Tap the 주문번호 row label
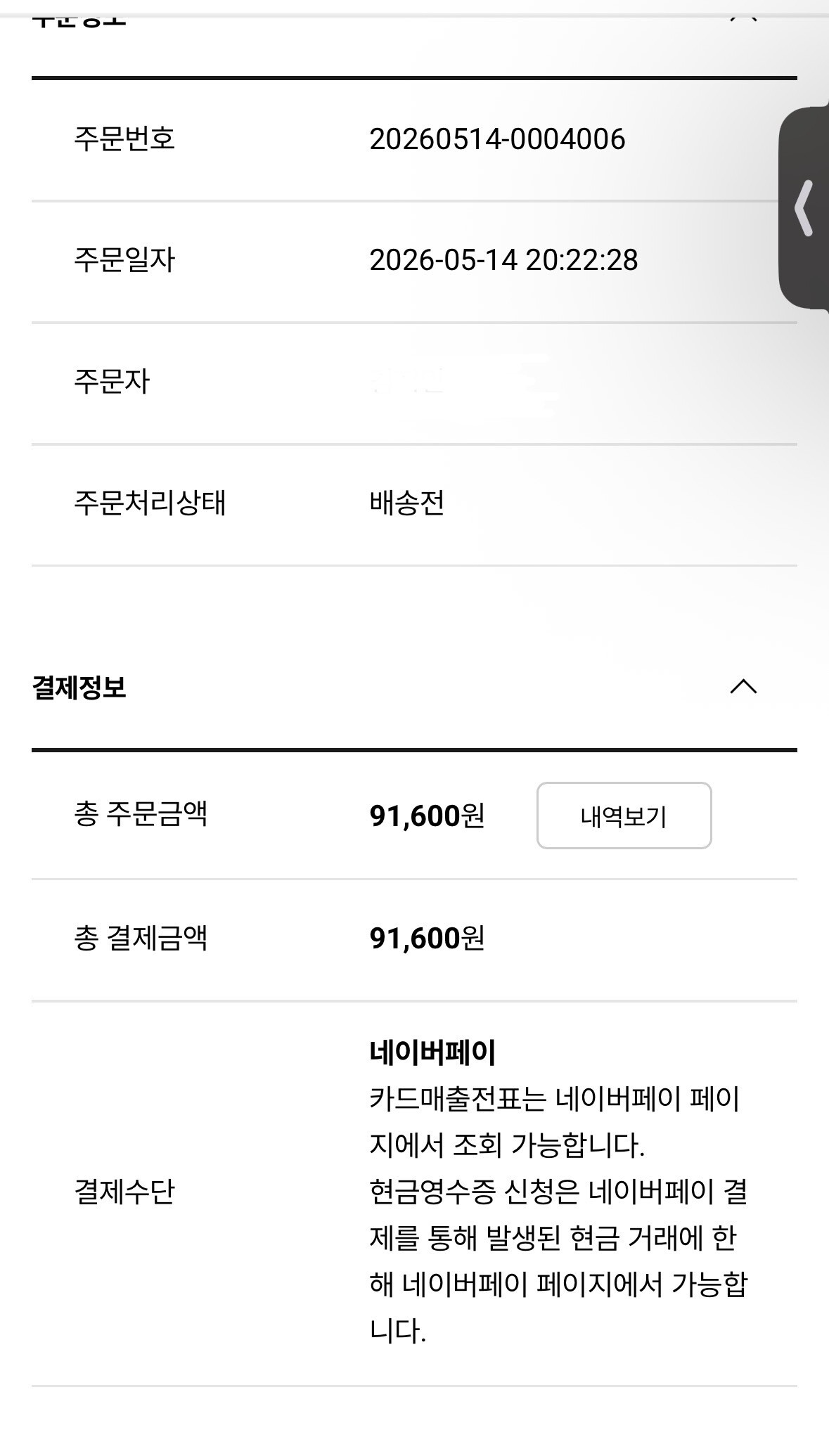This screenshot has width=829, height=1456. coord(124,138)
